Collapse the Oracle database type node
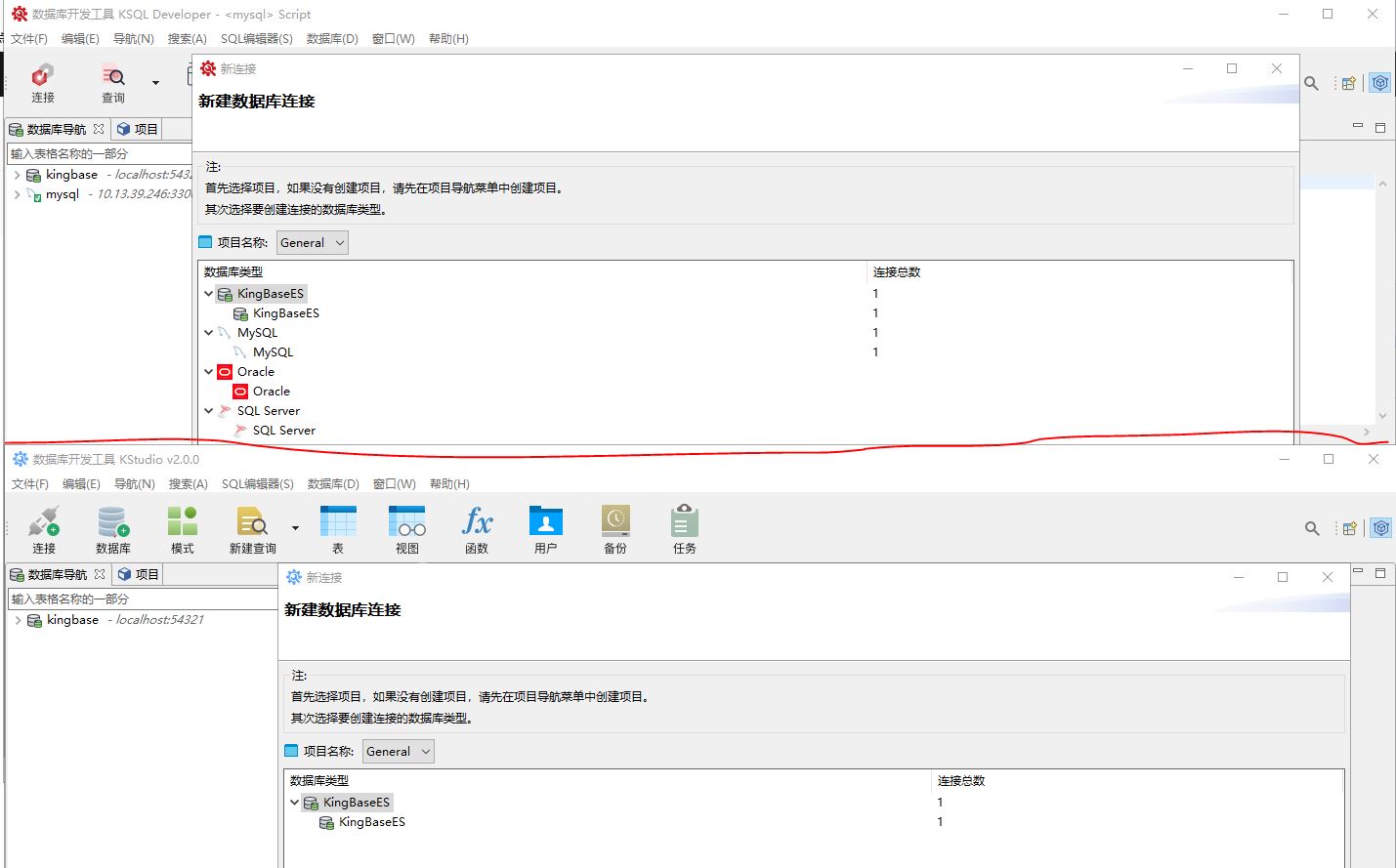 209,372
